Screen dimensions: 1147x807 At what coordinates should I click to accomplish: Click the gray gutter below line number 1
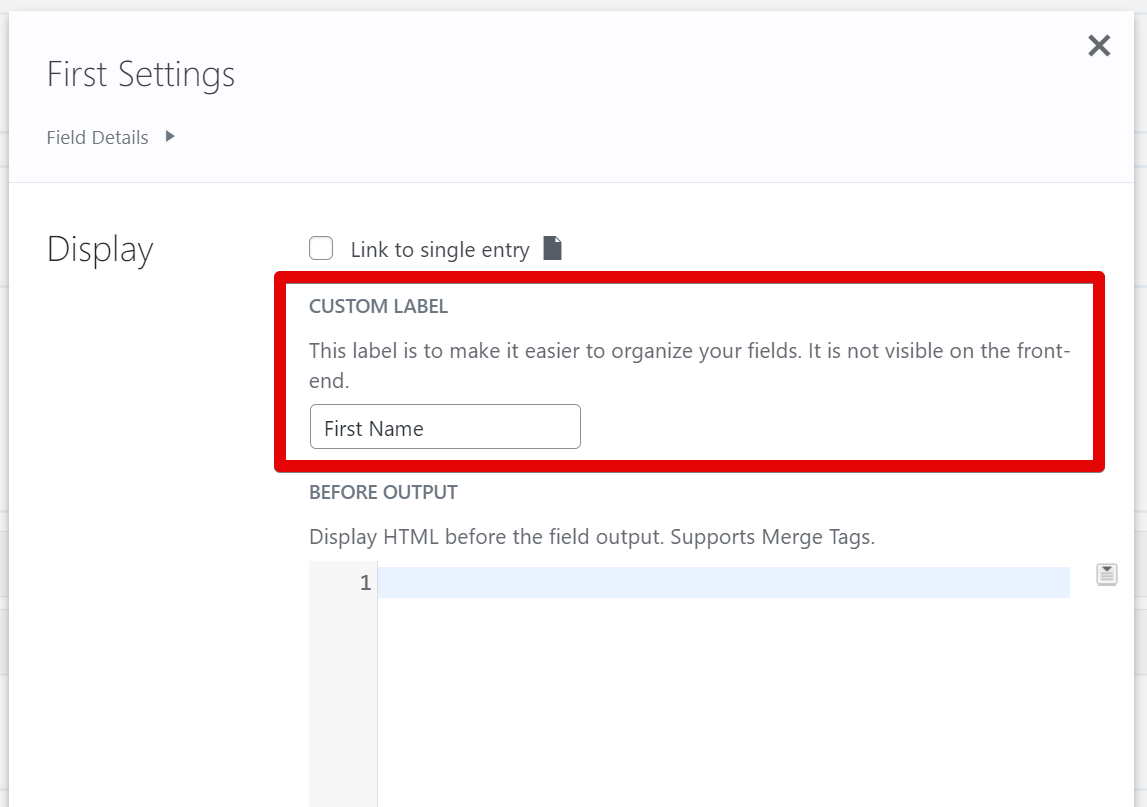click(343, 700)
